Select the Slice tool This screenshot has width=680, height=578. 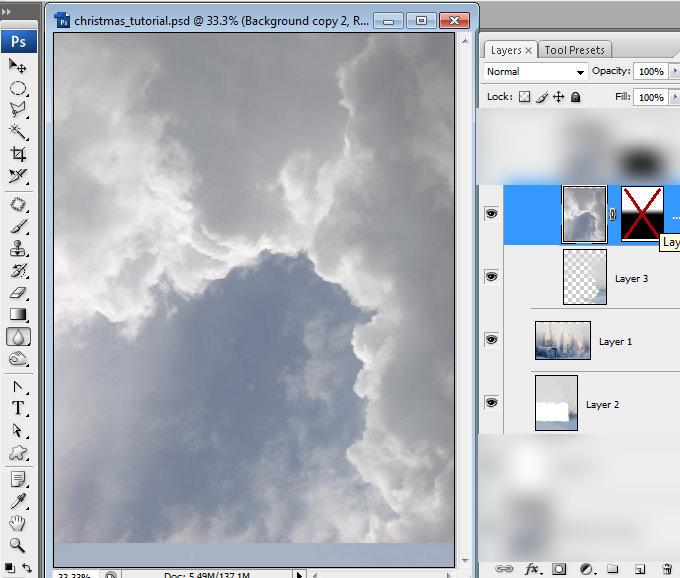coord(18,176)
